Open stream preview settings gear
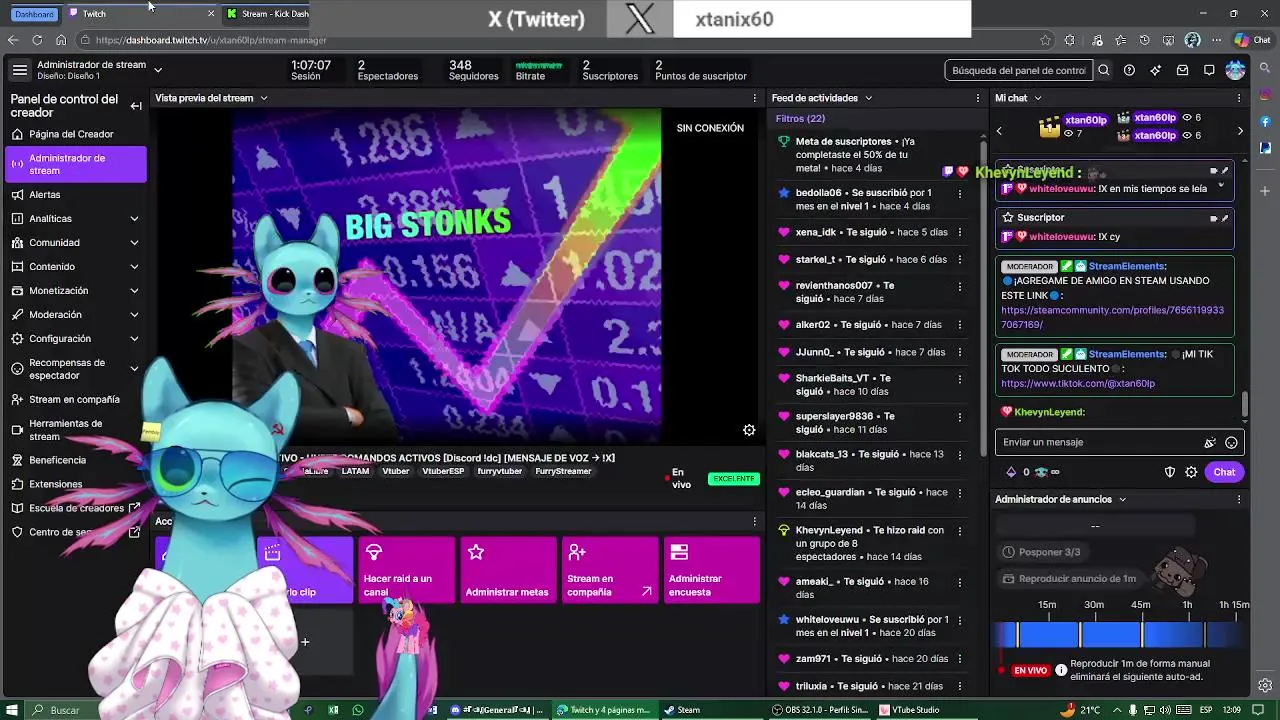This screenshot has height=720, width=1280. coord(749,430)
